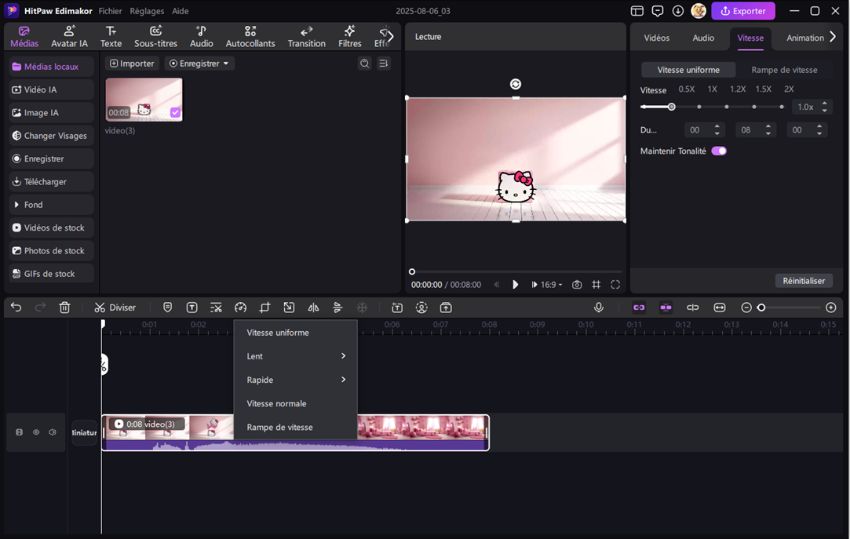Click the crop icon in timeline toolbar

(x=265, y=307)
